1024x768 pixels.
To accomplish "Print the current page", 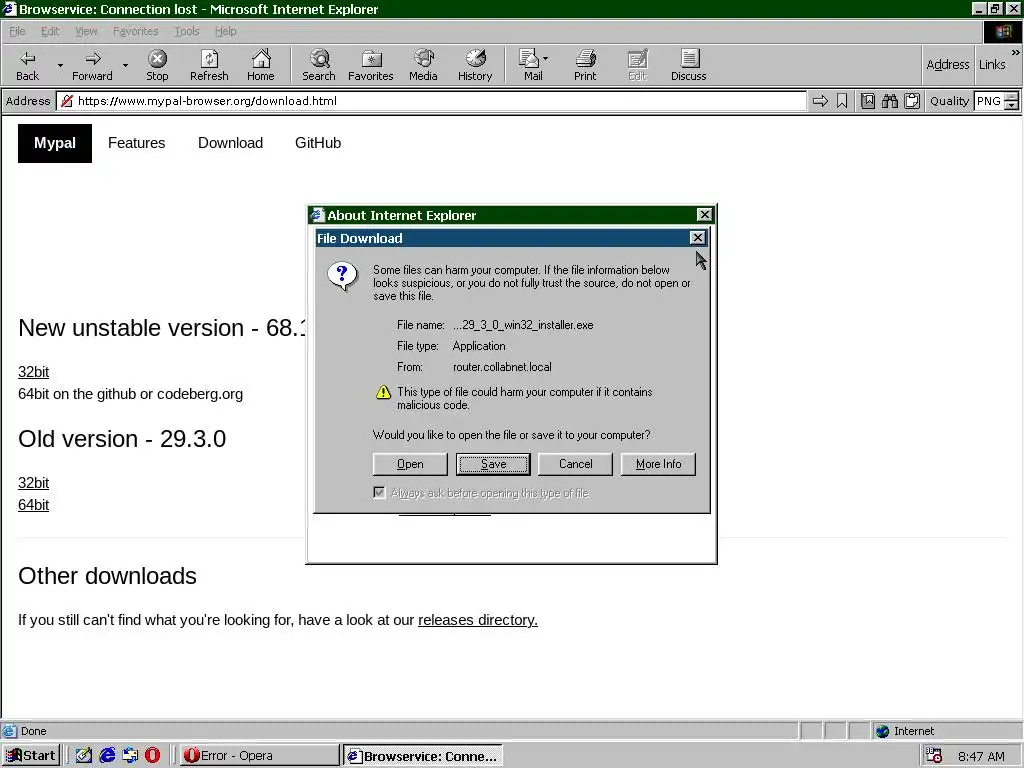I will 585,65.
